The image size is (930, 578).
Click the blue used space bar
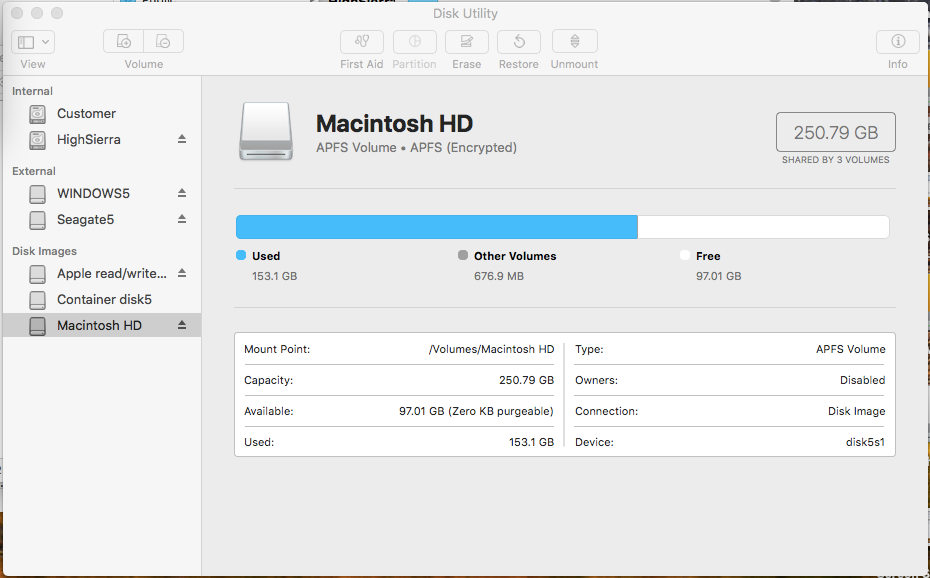(437, 227)
